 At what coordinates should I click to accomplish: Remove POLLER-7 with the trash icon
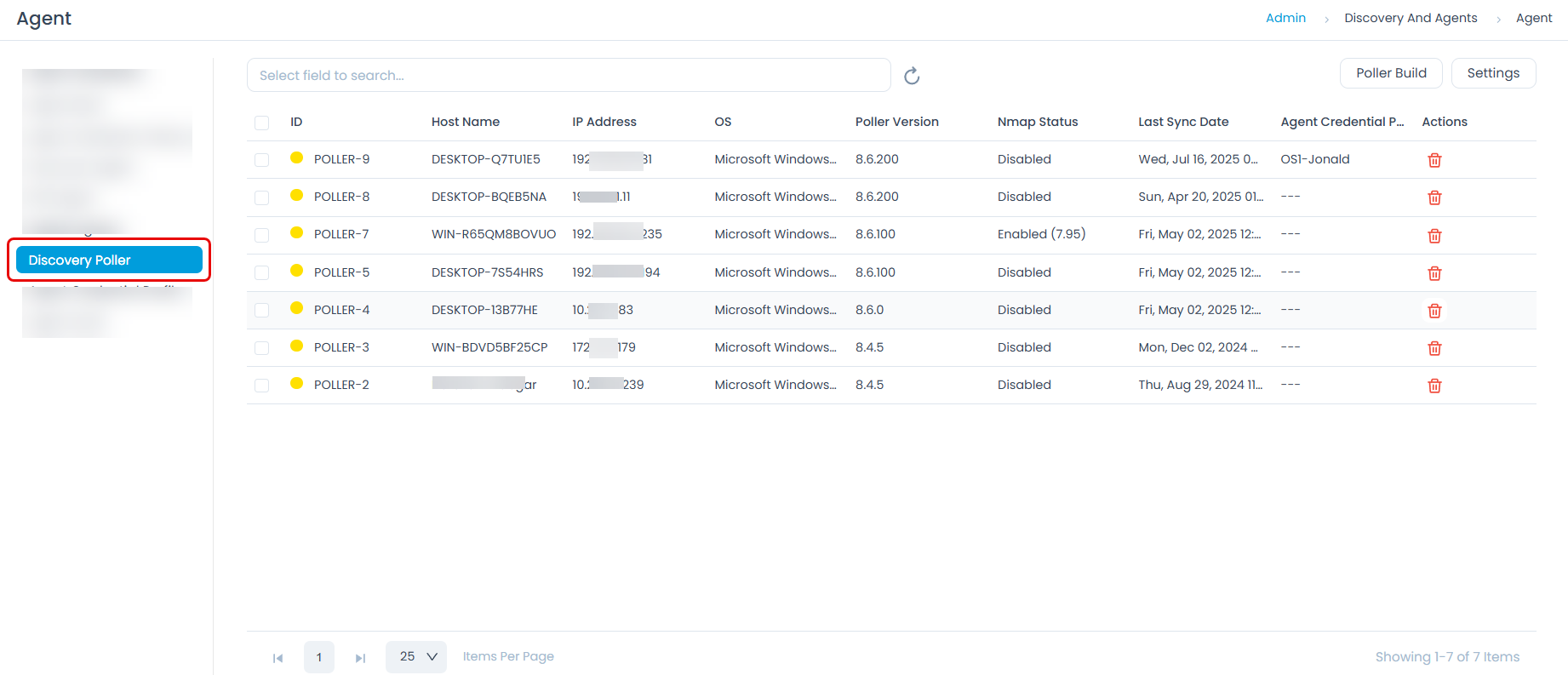click(1434, 236)
